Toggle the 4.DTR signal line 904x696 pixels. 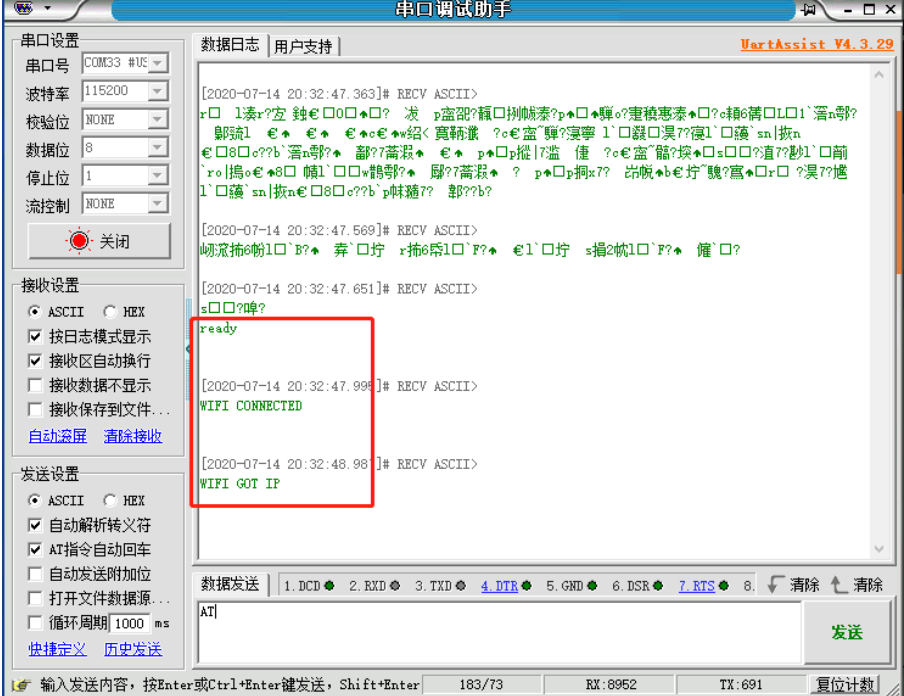tap(499, 586)
